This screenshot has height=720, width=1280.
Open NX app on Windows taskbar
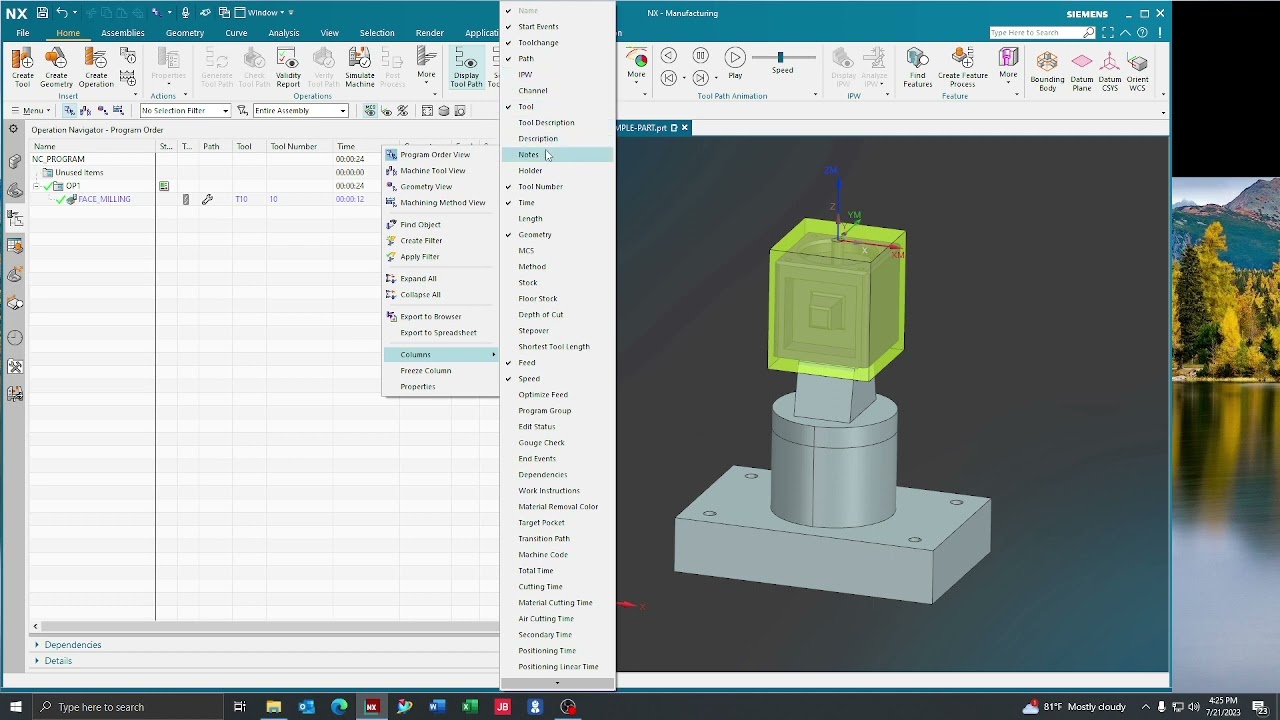pos(371,707)
